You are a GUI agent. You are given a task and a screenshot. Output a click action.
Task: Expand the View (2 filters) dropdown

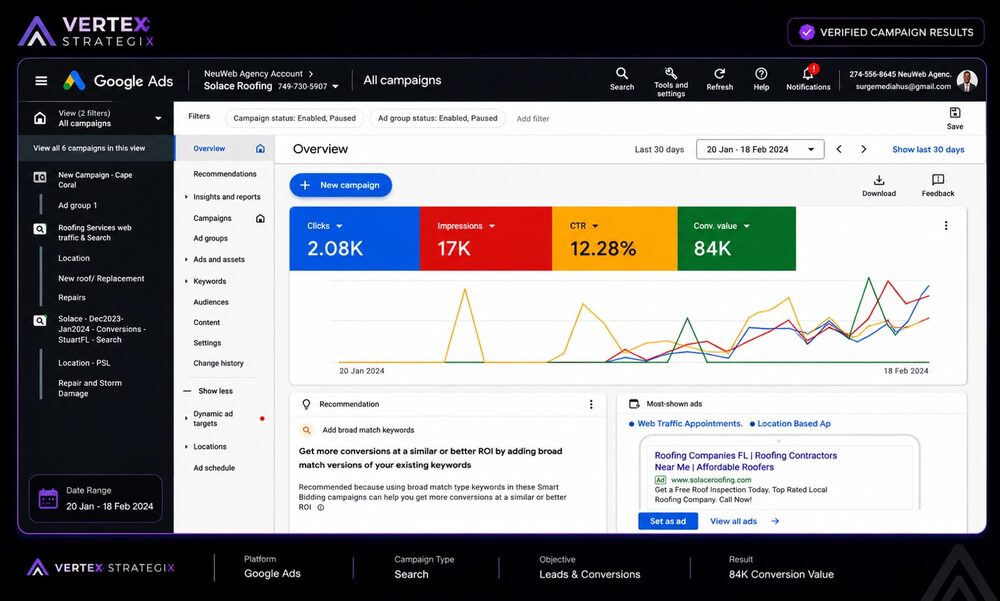coord(158,118)
